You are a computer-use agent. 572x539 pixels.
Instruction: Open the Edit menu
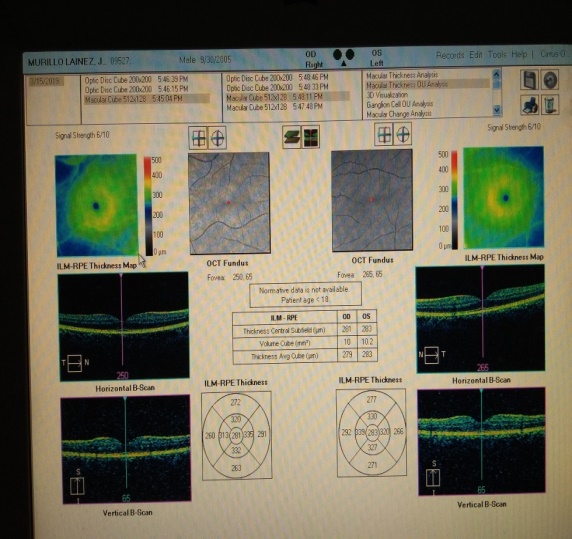click(x=475, y=55)
